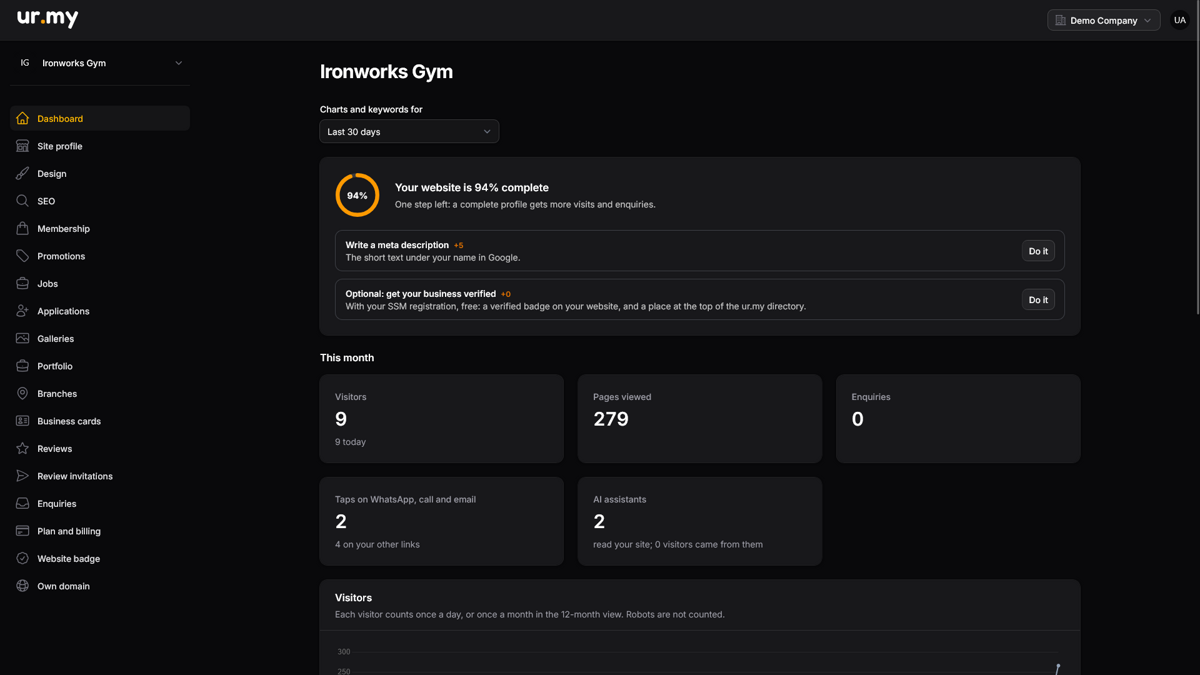The height and width of the screenshot is (675, 1200).
Task: Click the Website badge check icon
Action: coord(22,558)
